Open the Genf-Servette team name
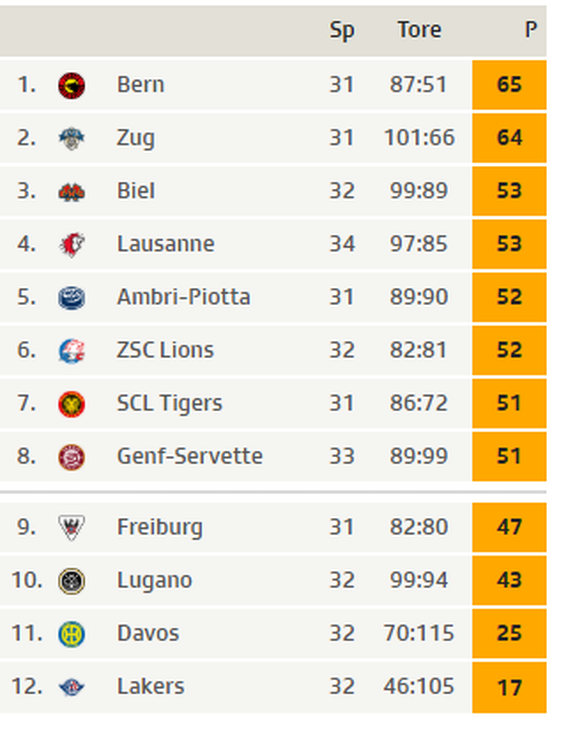This screenshot has width=582, height=738. 190,456
